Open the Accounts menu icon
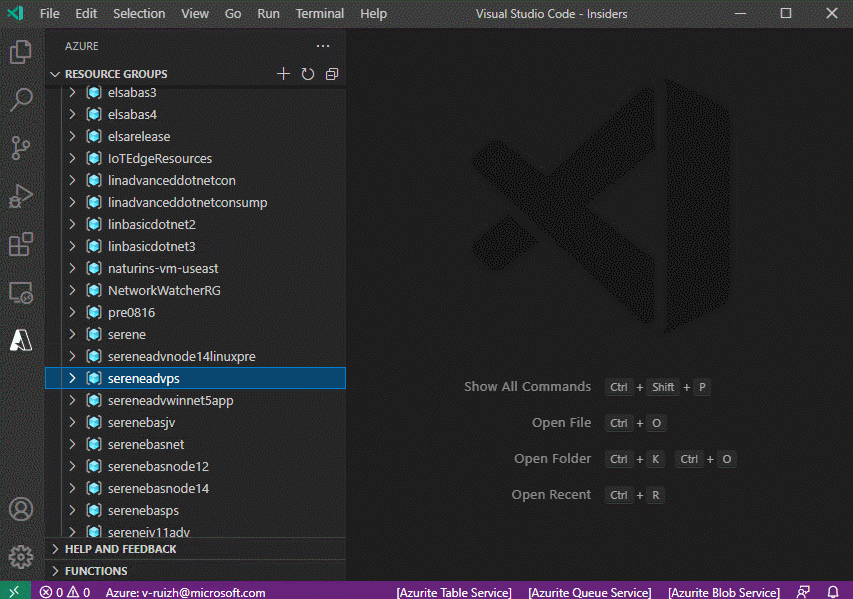853x599 pixels. click(21, 509)
